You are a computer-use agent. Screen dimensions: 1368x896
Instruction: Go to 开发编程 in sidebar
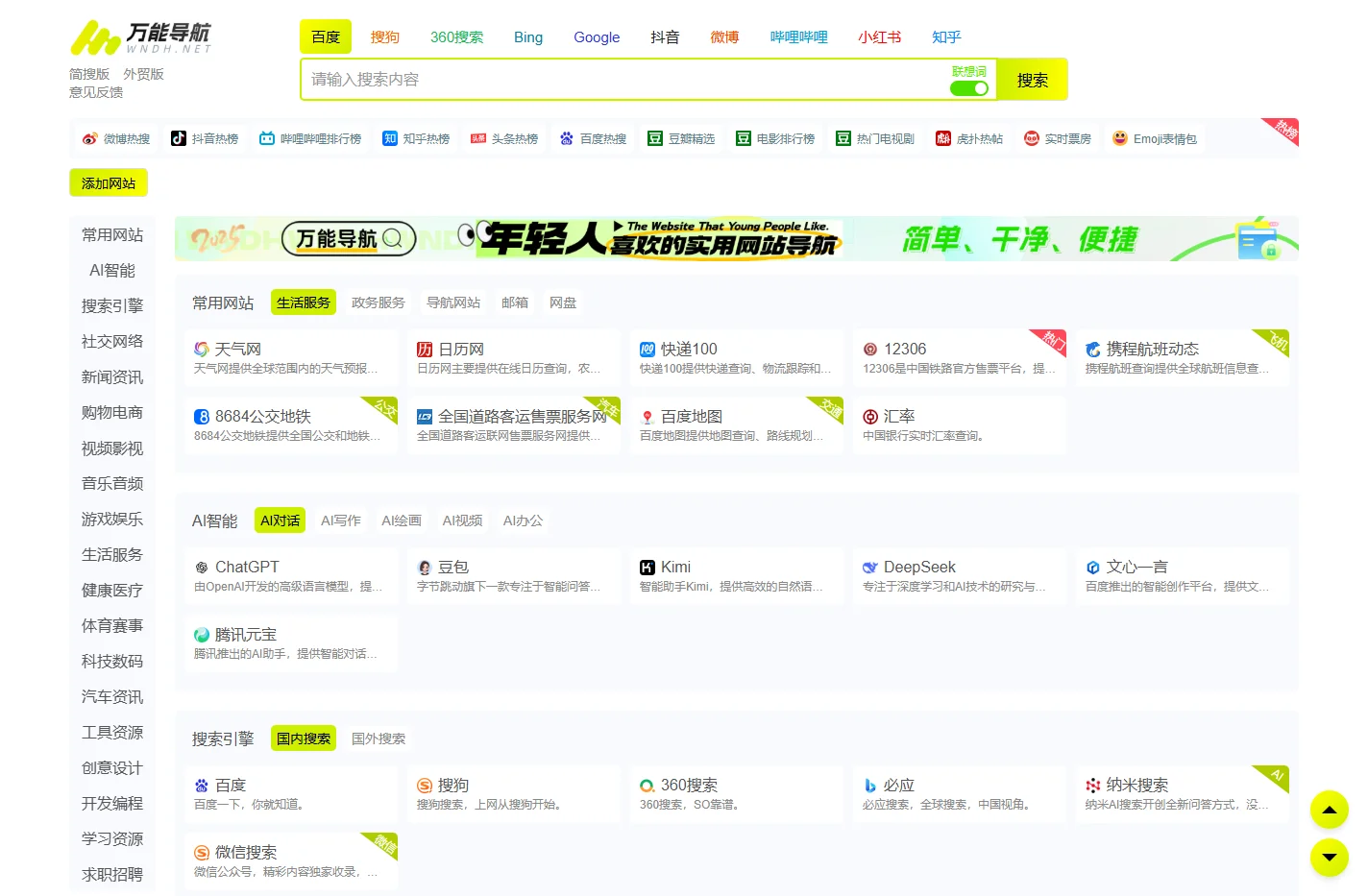click(112, 803)
